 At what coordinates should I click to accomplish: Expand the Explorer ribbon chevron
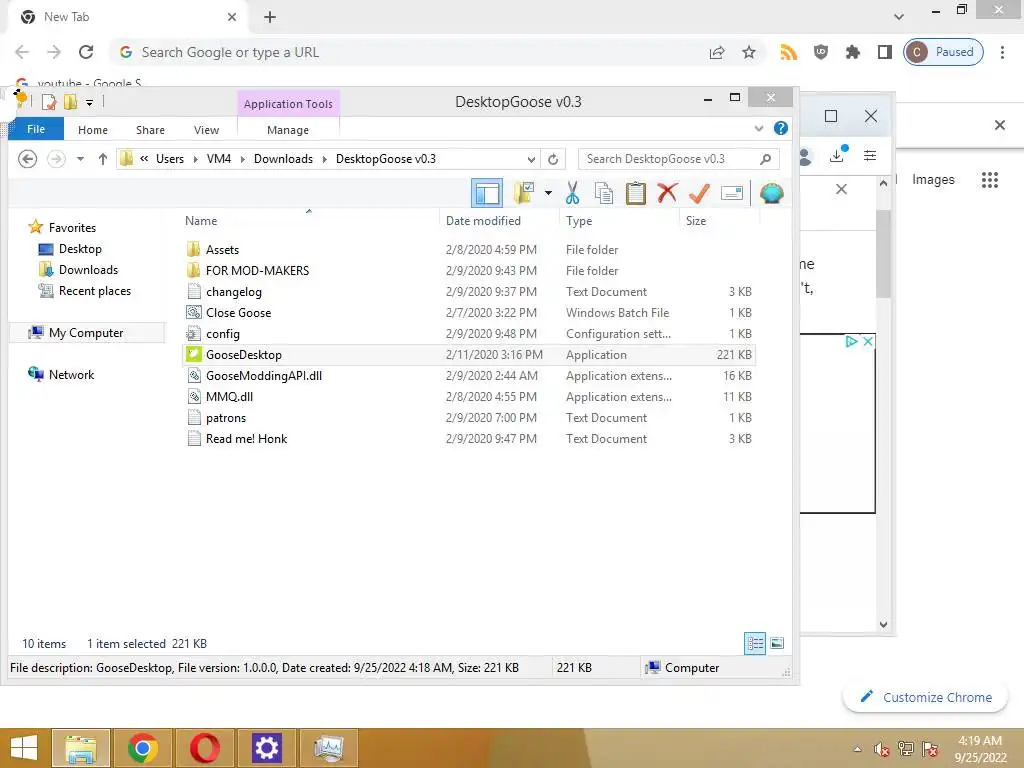759,129
